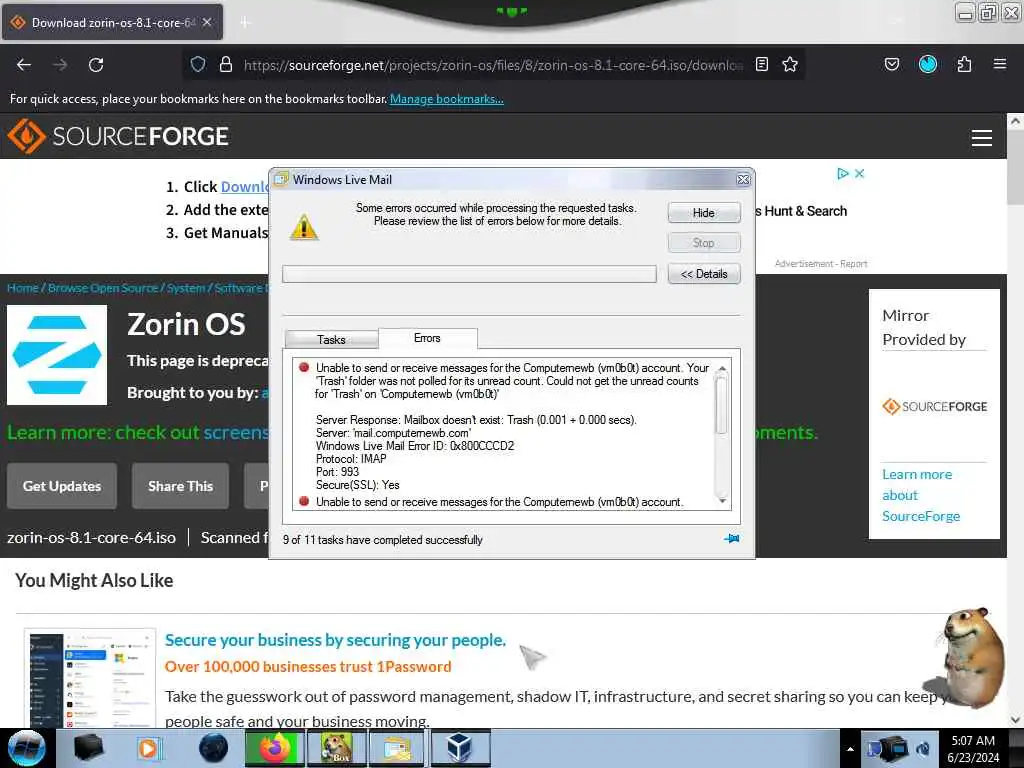Collapse the dialog with << Details
This screenshot has height=768, width=1024.
(703, 274)
